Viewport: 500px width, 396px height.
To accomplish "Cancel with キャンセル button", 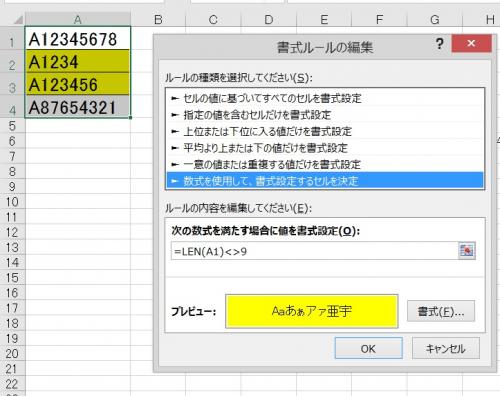I will 446,348.
